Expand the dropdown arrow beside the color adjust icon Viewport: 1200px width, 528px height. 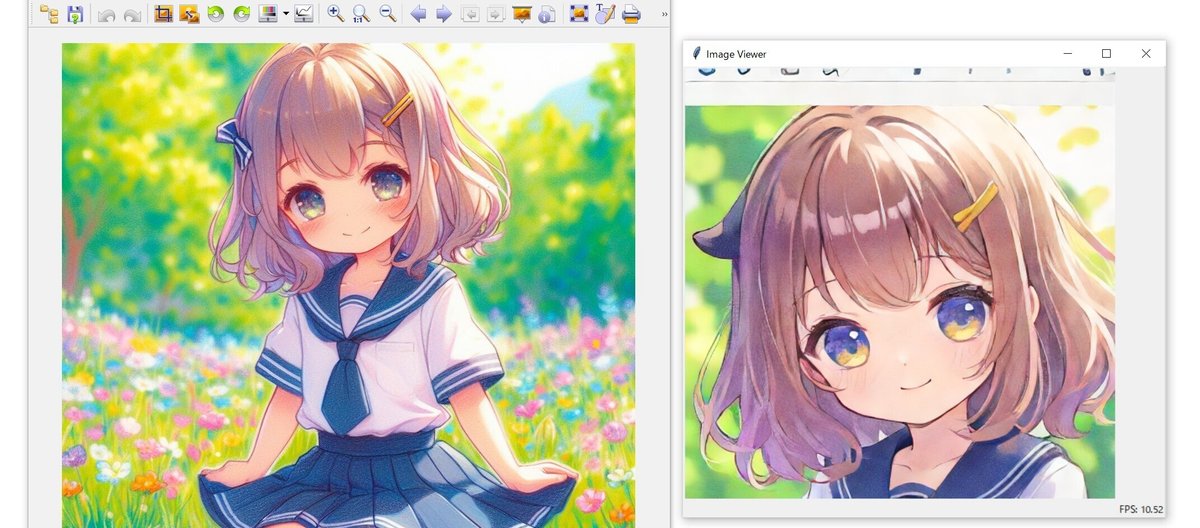click(x=286, y=14)
